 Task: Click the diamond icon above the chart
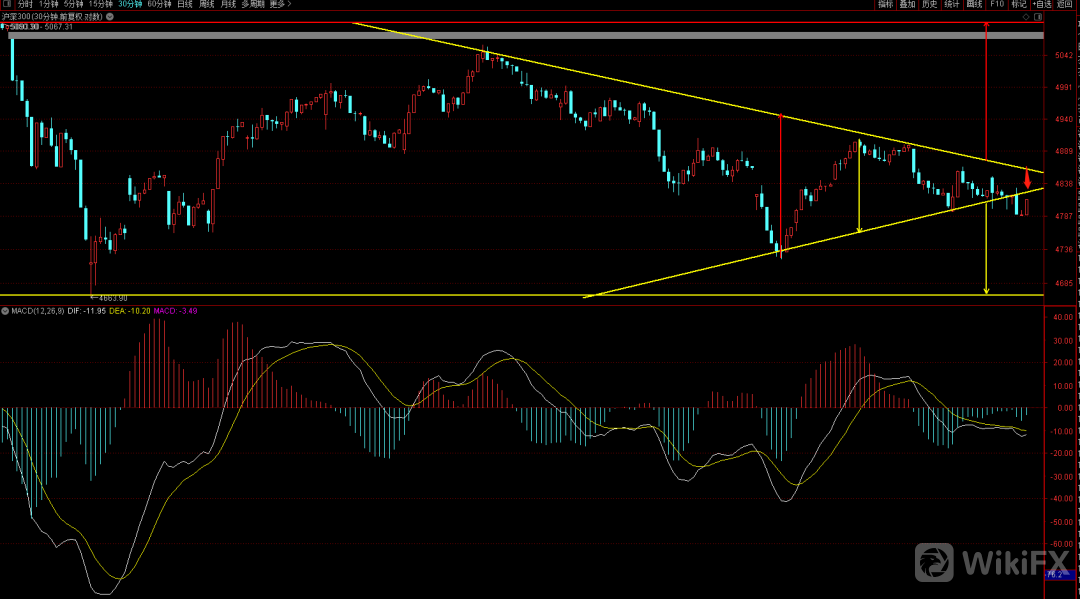[x=1026, y=17]
